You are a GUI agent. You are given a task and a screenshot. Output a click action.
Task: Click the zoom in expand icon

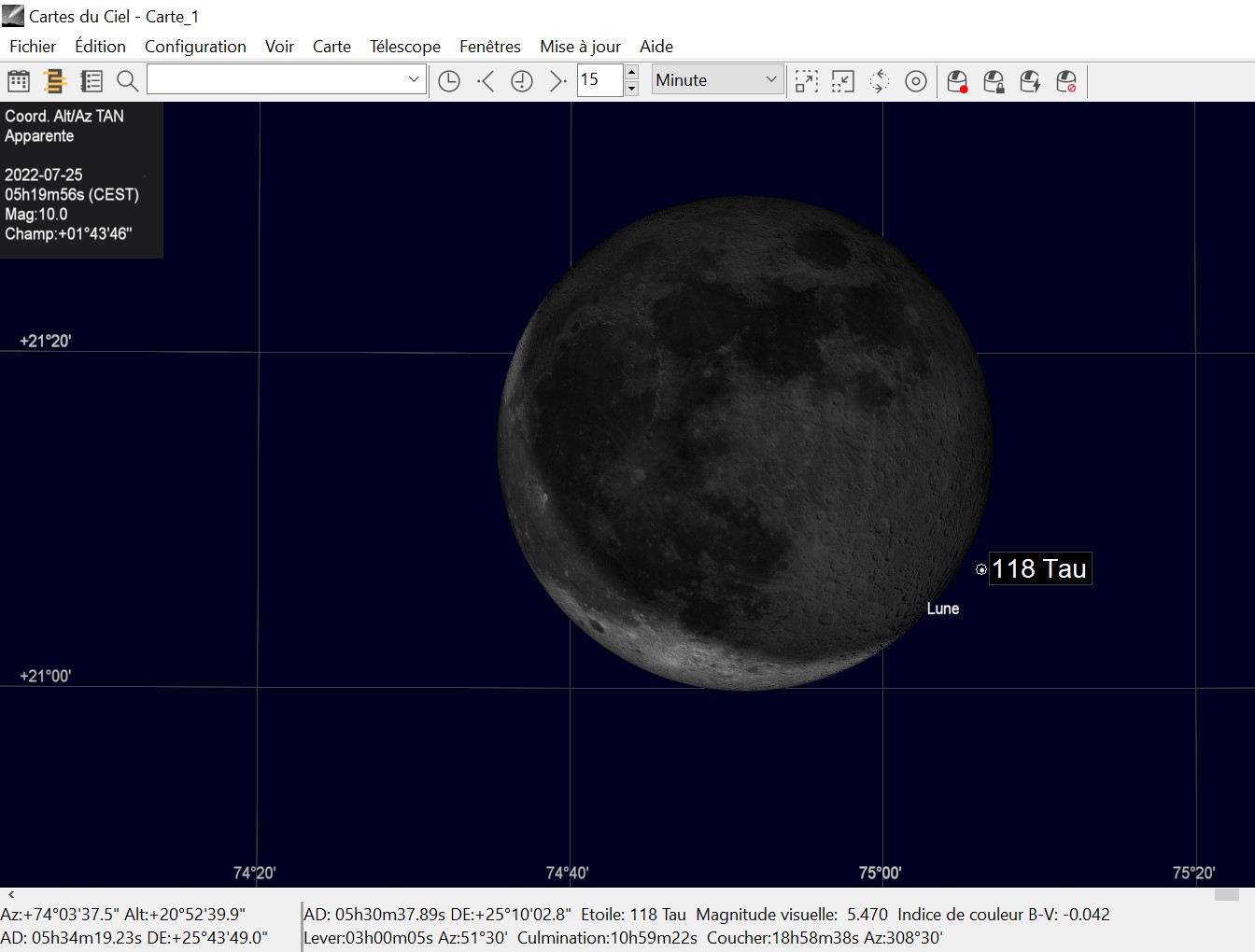[x=806, y=81]
